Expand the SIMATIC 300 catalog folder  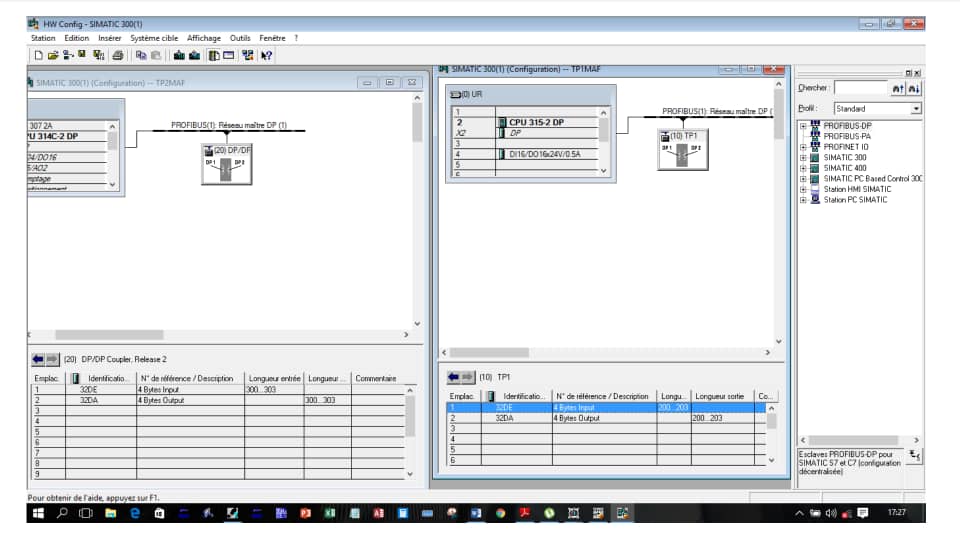click(803, 158)
